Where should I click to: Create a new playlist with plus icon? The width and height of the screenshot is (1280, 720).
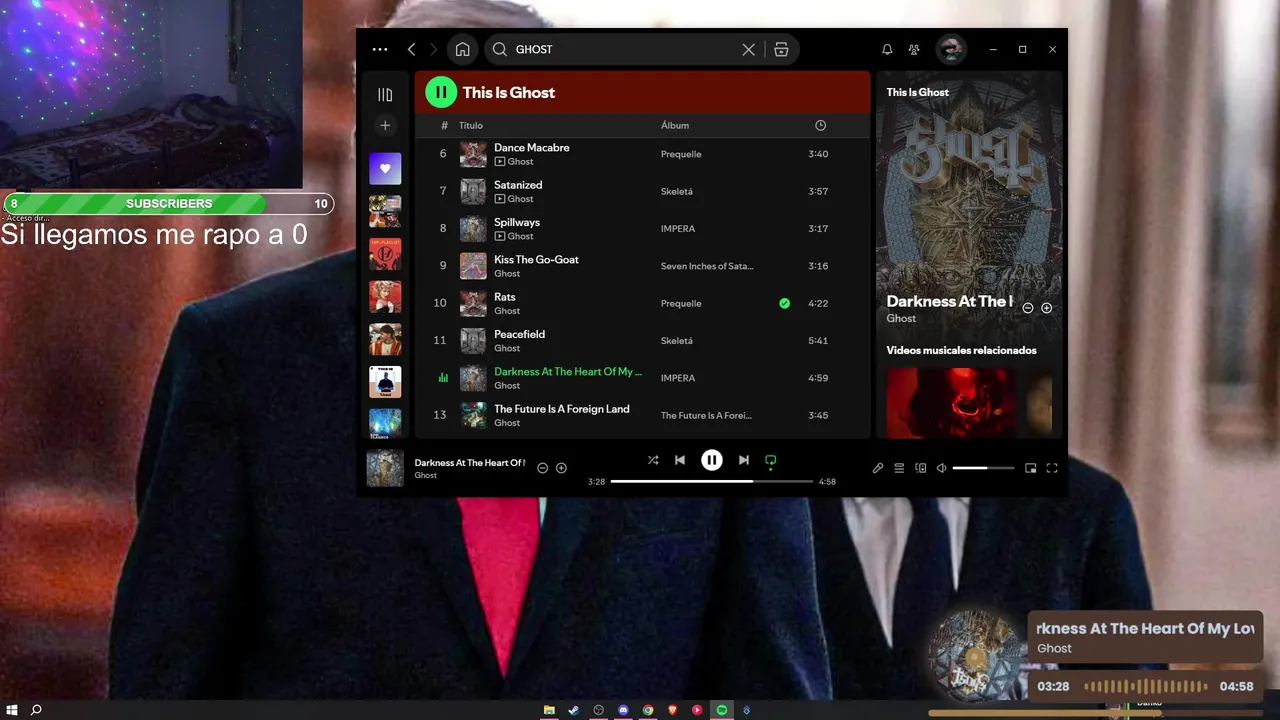point(385,125)
